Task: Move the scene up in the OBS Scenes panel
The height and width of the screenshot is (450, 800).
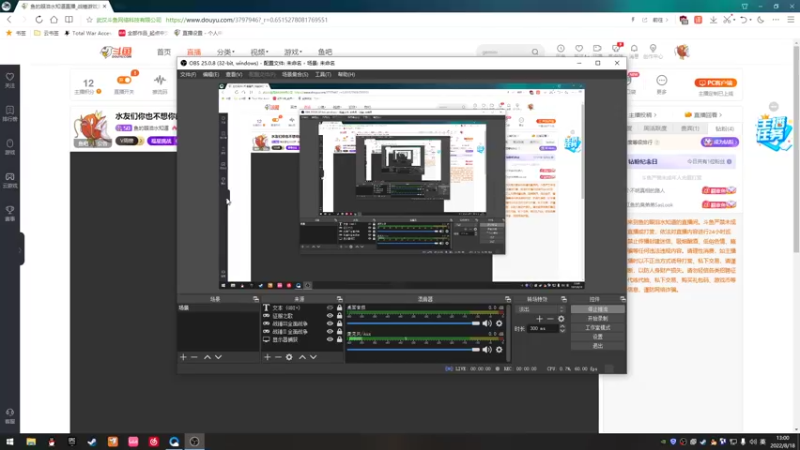Action: click(207, 357)
